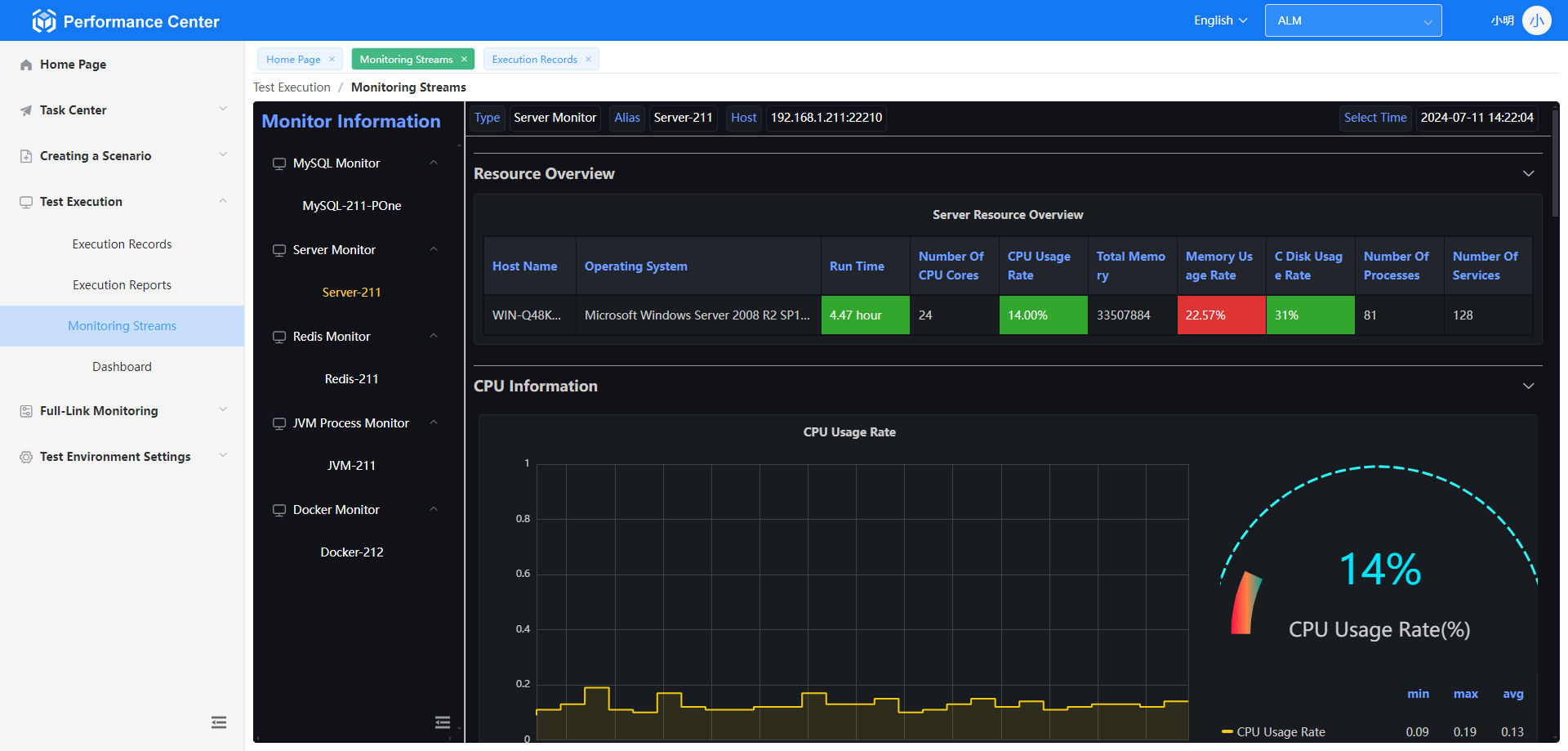
Task: Collapse the CPU Information section
Action: pyautogui.click(x=1529, y=386)
